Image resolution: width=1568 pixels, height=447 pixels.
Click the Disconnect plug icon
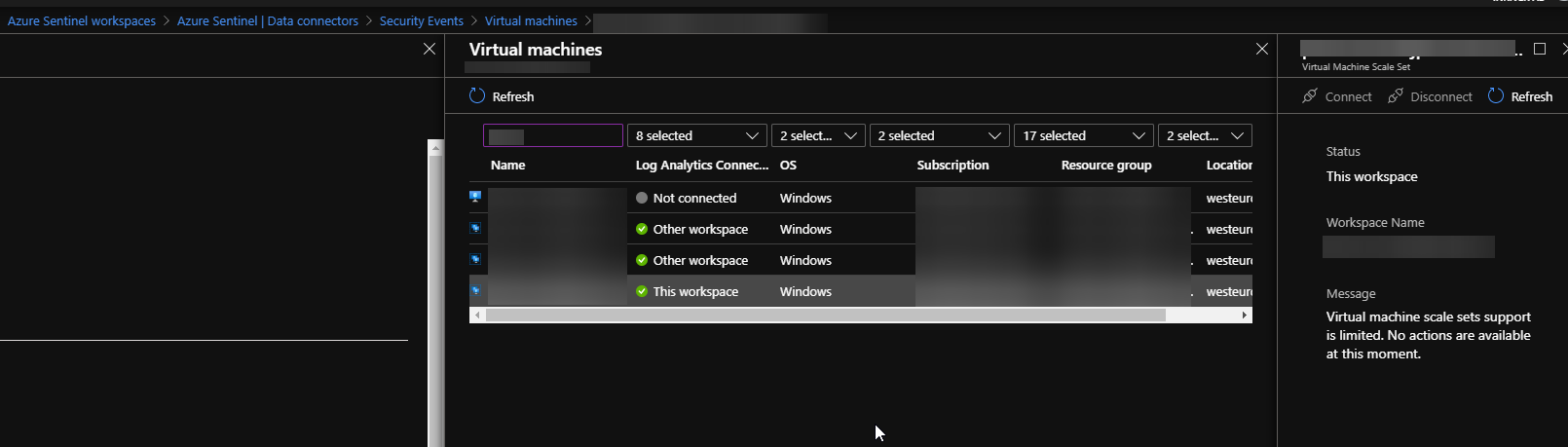coord(1396,95)
